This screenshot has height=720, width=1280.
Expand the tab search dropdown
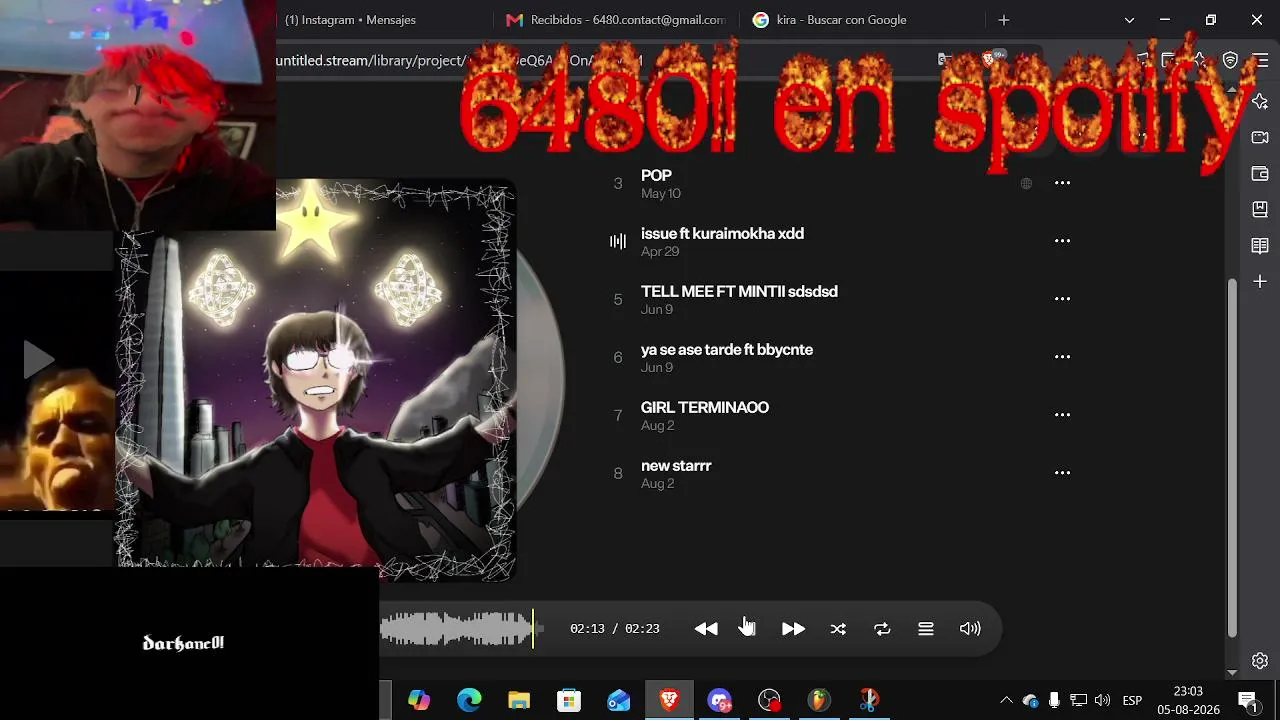click(x=1129, y=20)
